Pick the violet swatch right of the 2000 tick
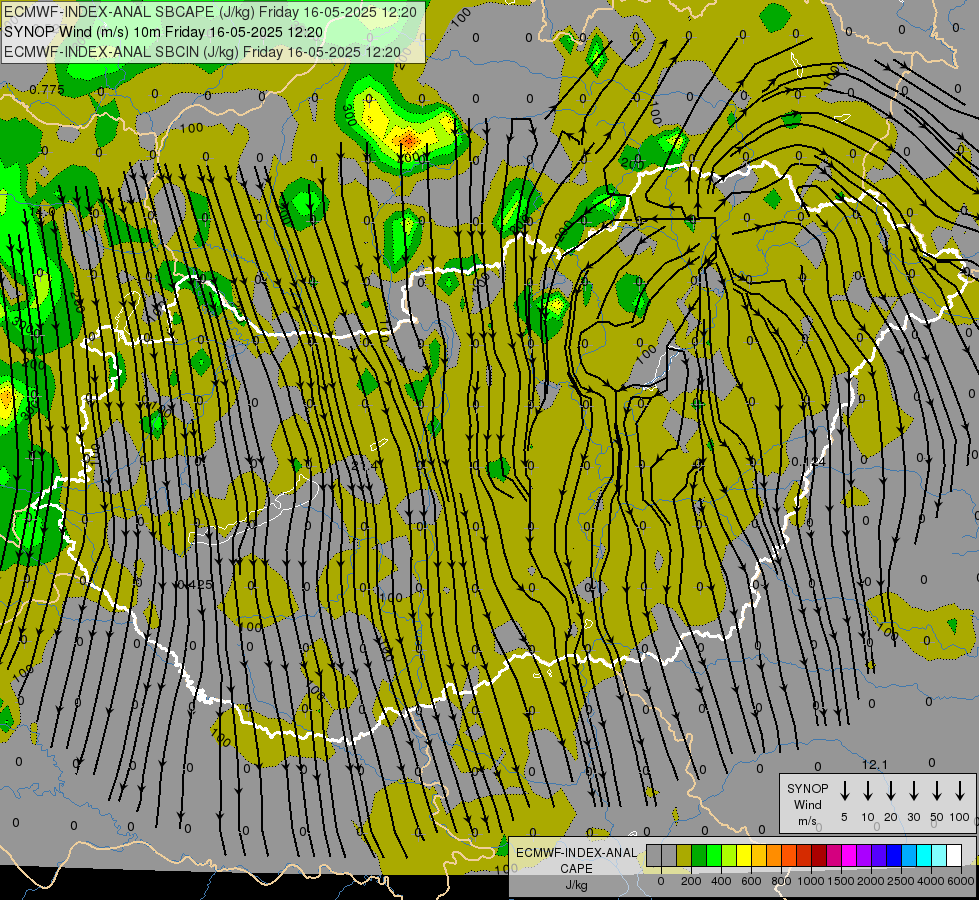 click(878, 856)
